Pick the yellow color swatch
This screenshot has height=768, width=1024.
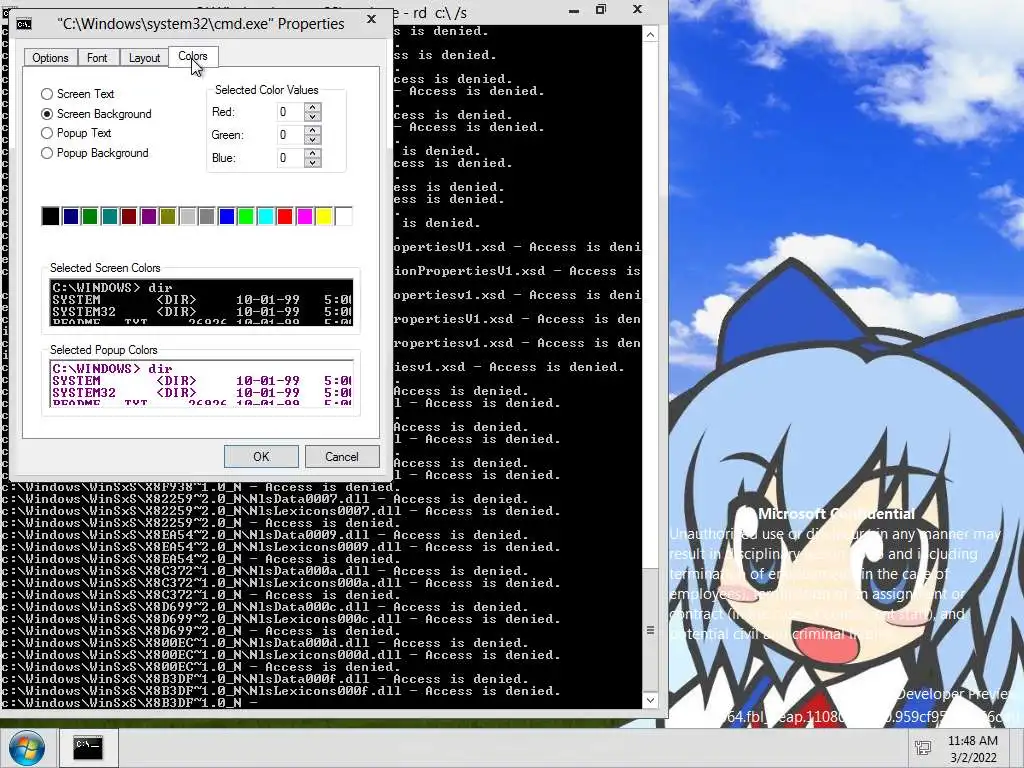click(325, 216)
